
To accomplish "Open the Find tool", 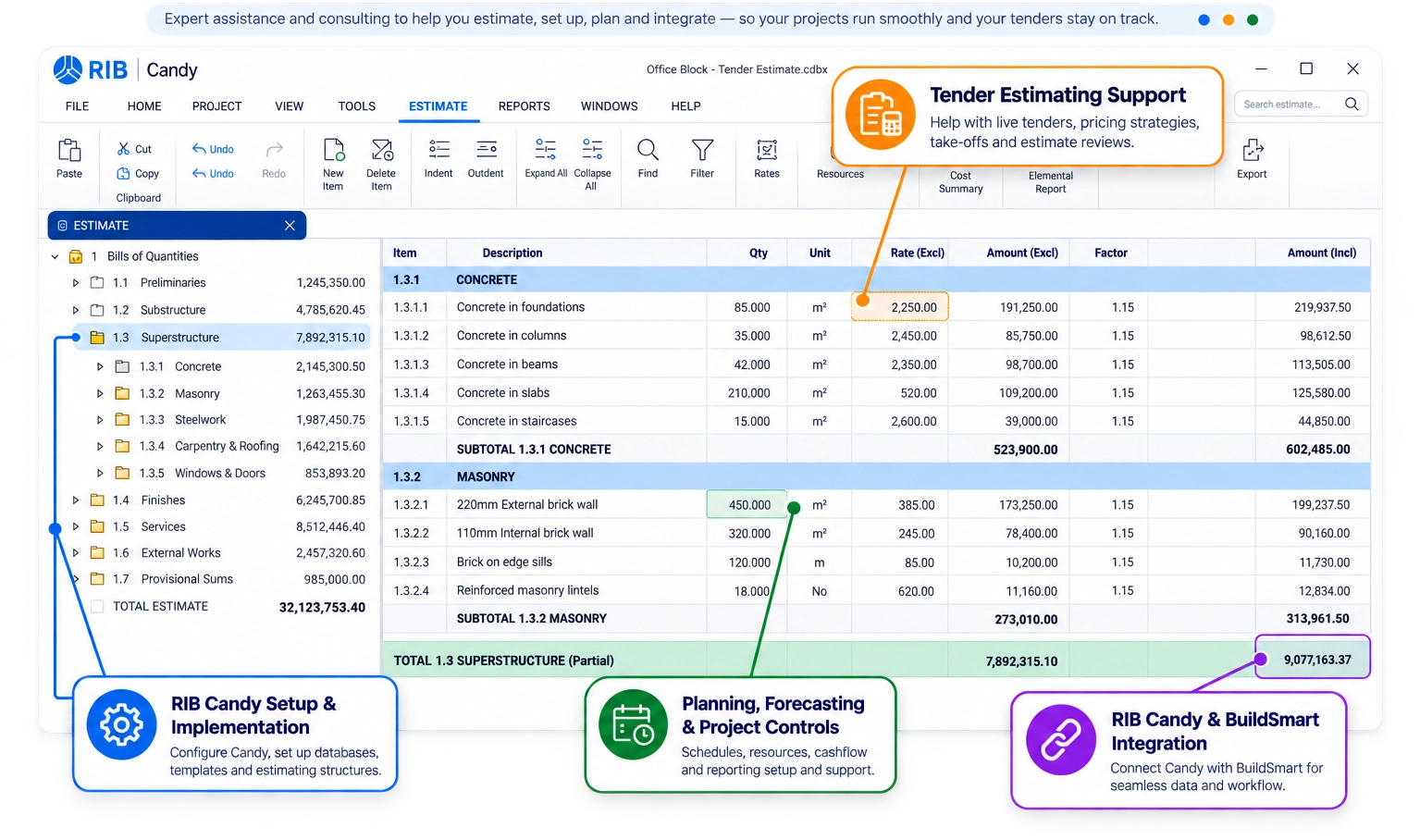I will (x=648, y=149).
